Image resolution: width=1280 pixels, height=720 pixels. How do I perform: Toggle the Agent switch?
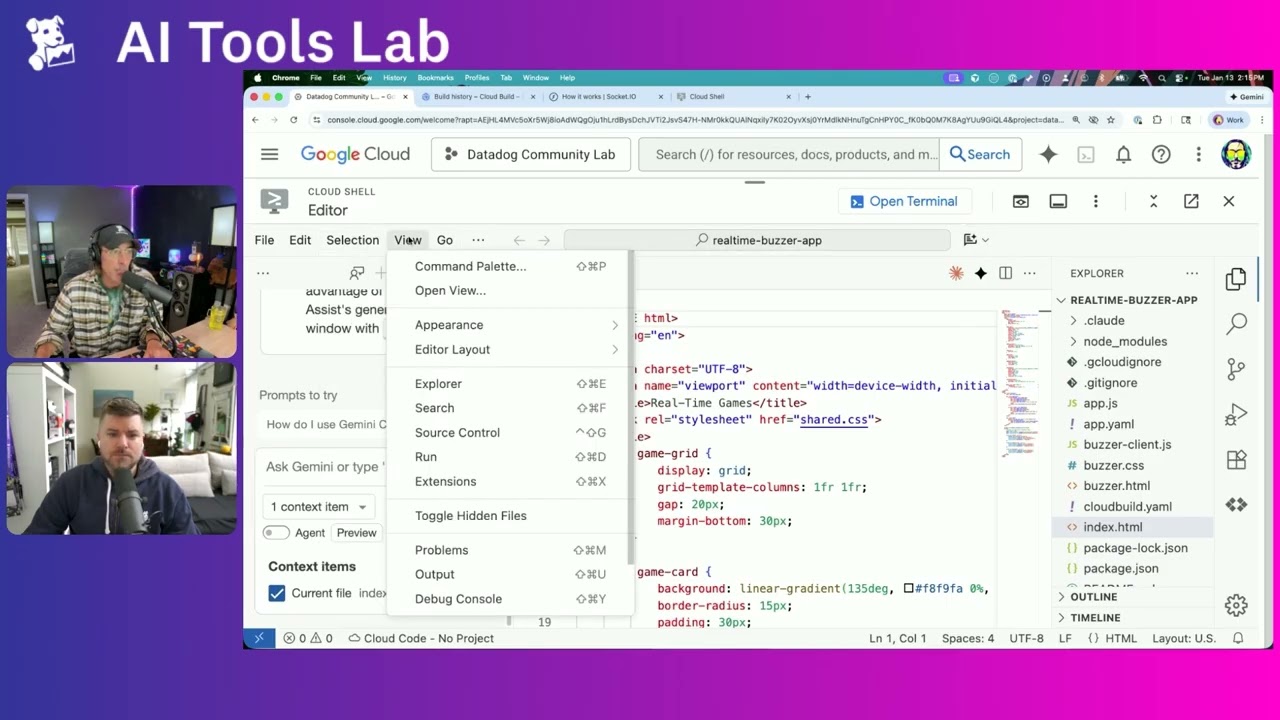276,533
